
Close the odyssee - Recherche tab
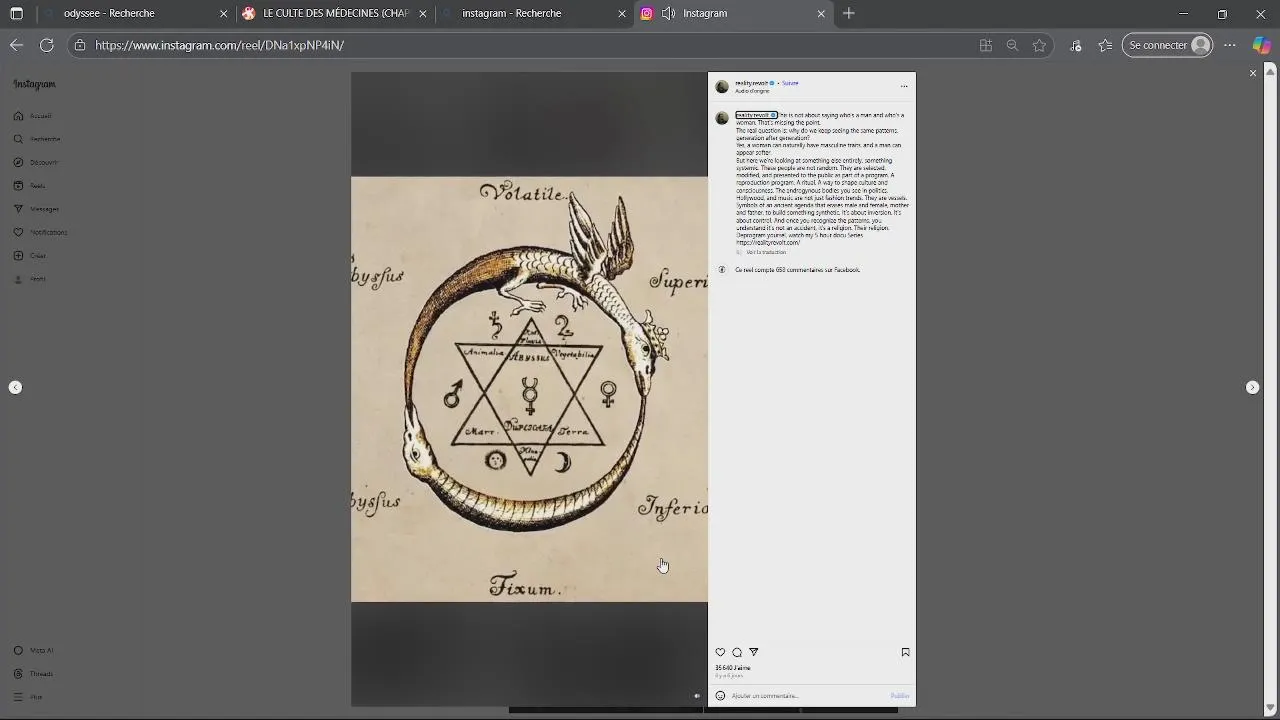pyautogui.click(x=224, y=14)
